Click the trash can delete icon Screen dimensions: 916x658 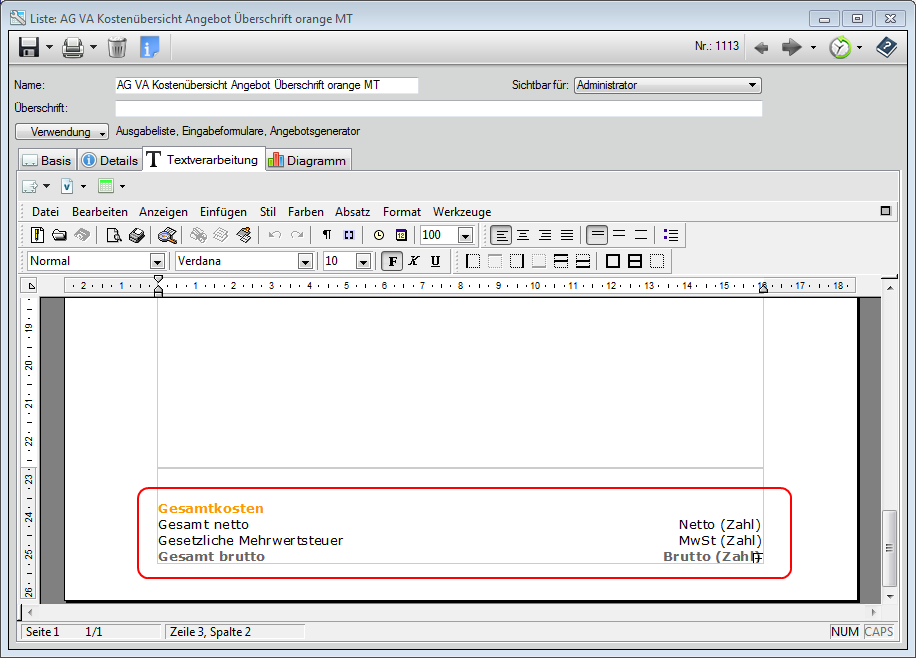point(117,47)
